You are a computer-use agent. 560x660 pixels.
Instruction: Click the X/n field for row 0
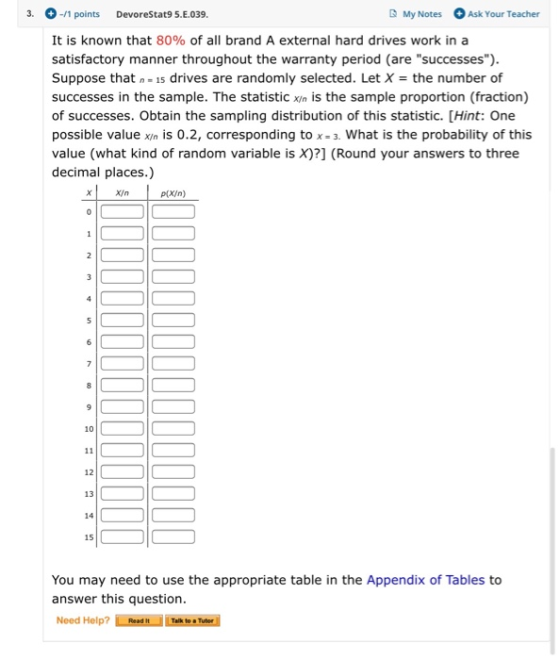(122, 211)
